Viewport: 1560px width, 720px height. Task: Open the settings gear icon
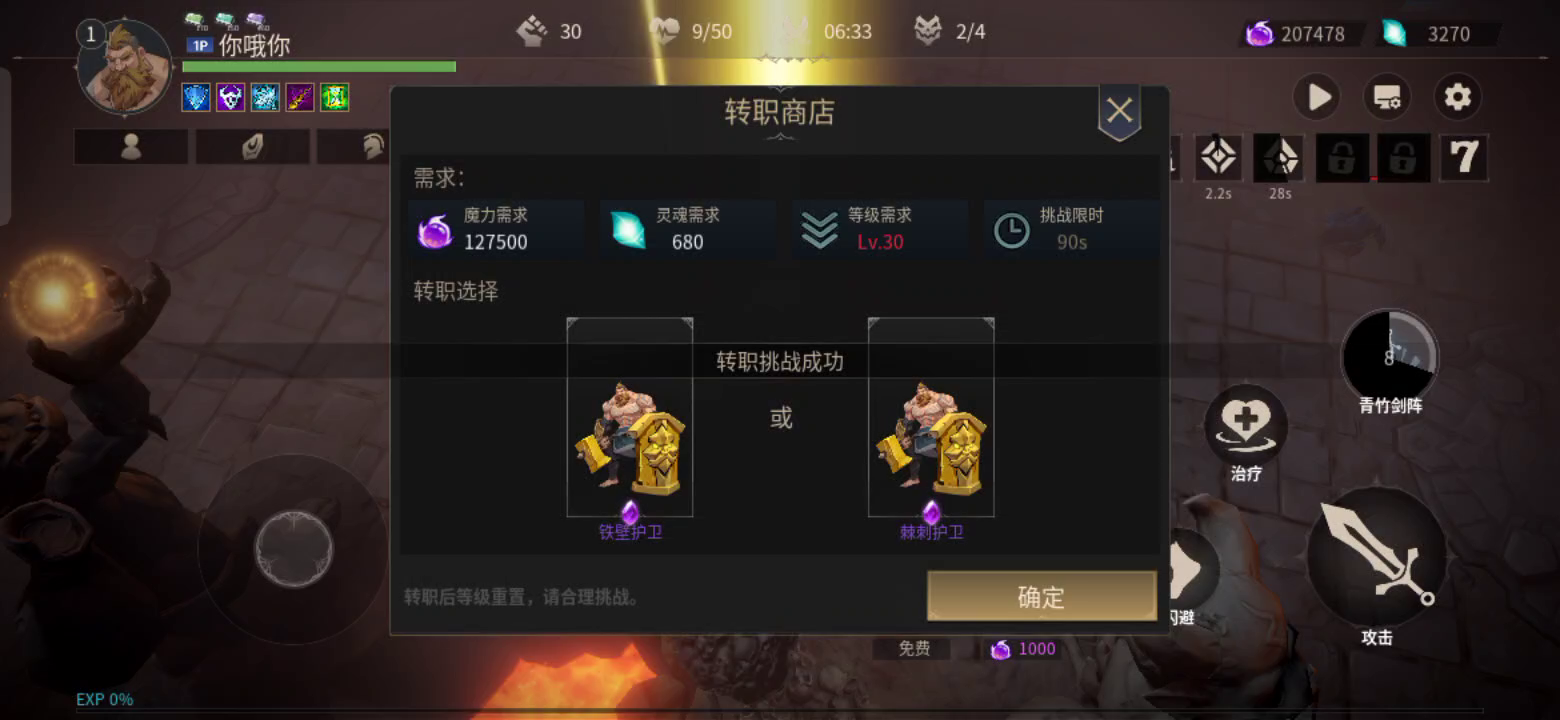tap(1457, 97)
